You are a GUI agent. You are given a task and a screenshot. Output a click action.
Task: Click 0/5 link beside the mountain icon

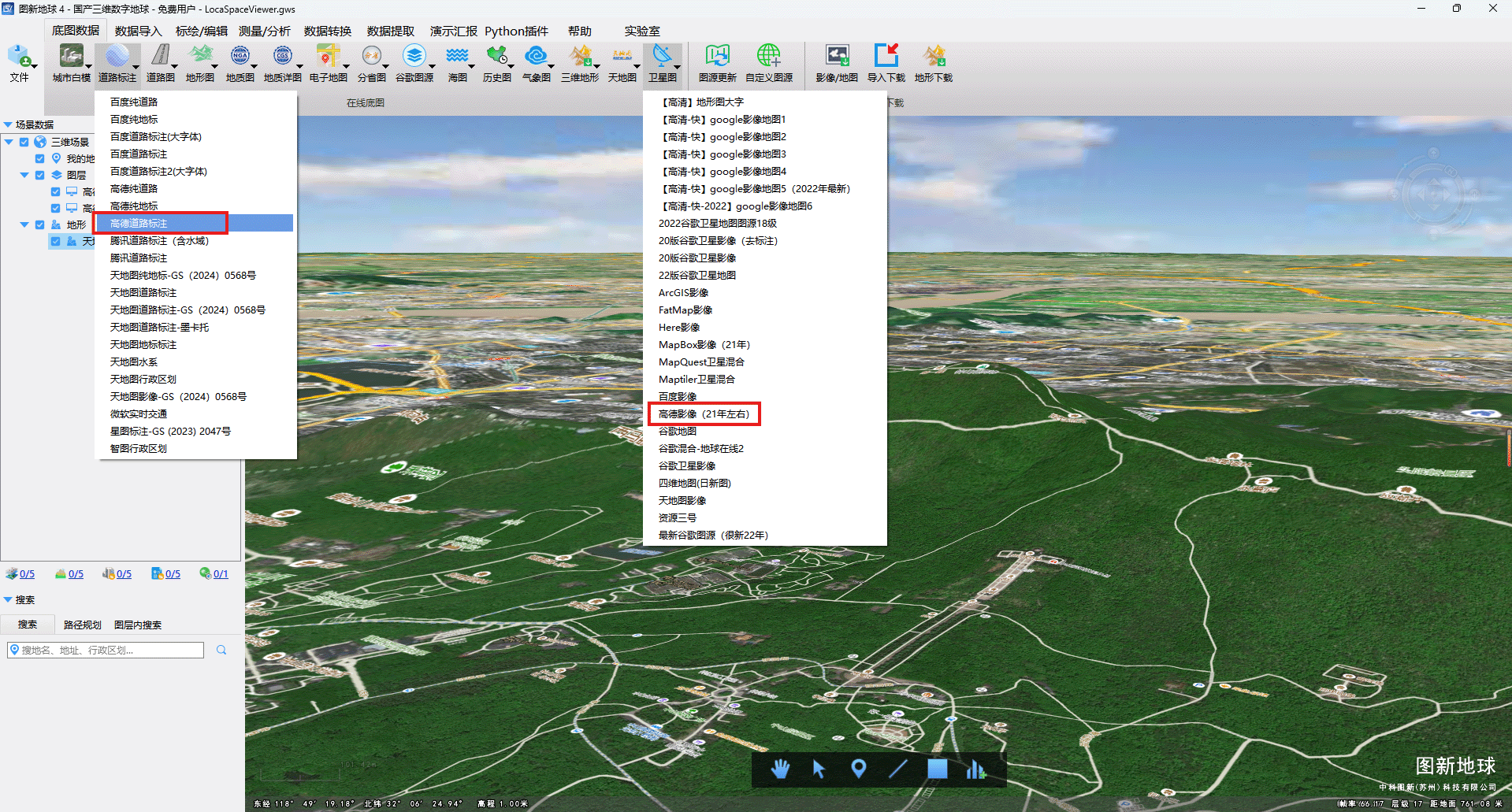76,574
